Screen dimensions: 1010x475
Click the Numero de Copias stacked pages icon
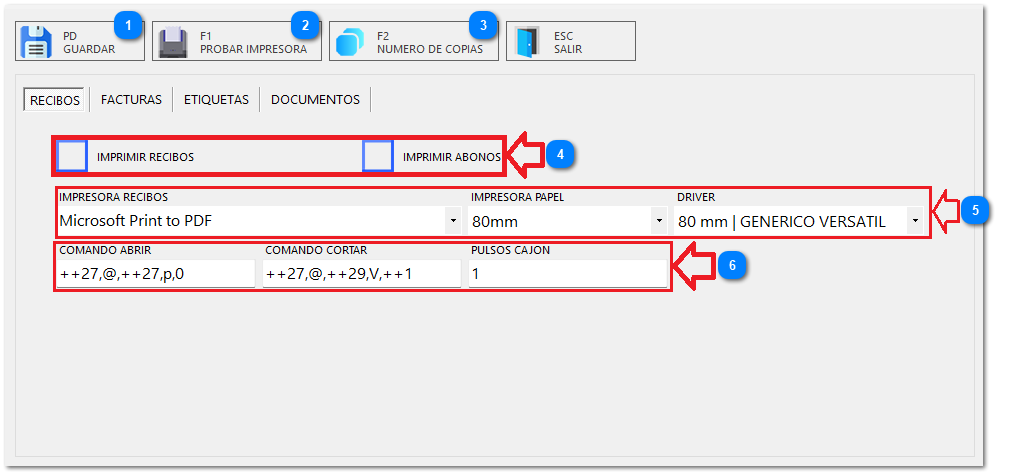tap(351, 42)
